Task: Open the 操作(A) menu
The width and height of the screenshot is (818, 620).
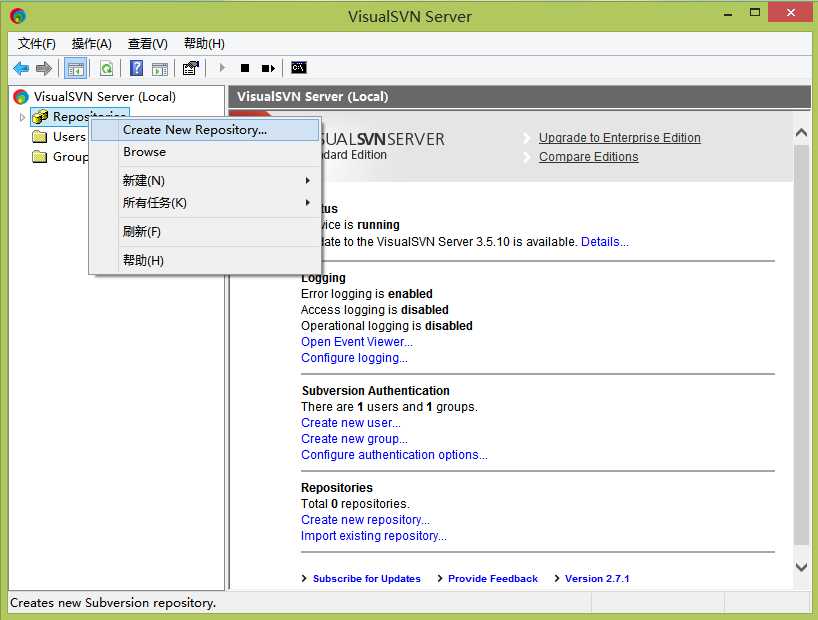Action: pos(91,44)
